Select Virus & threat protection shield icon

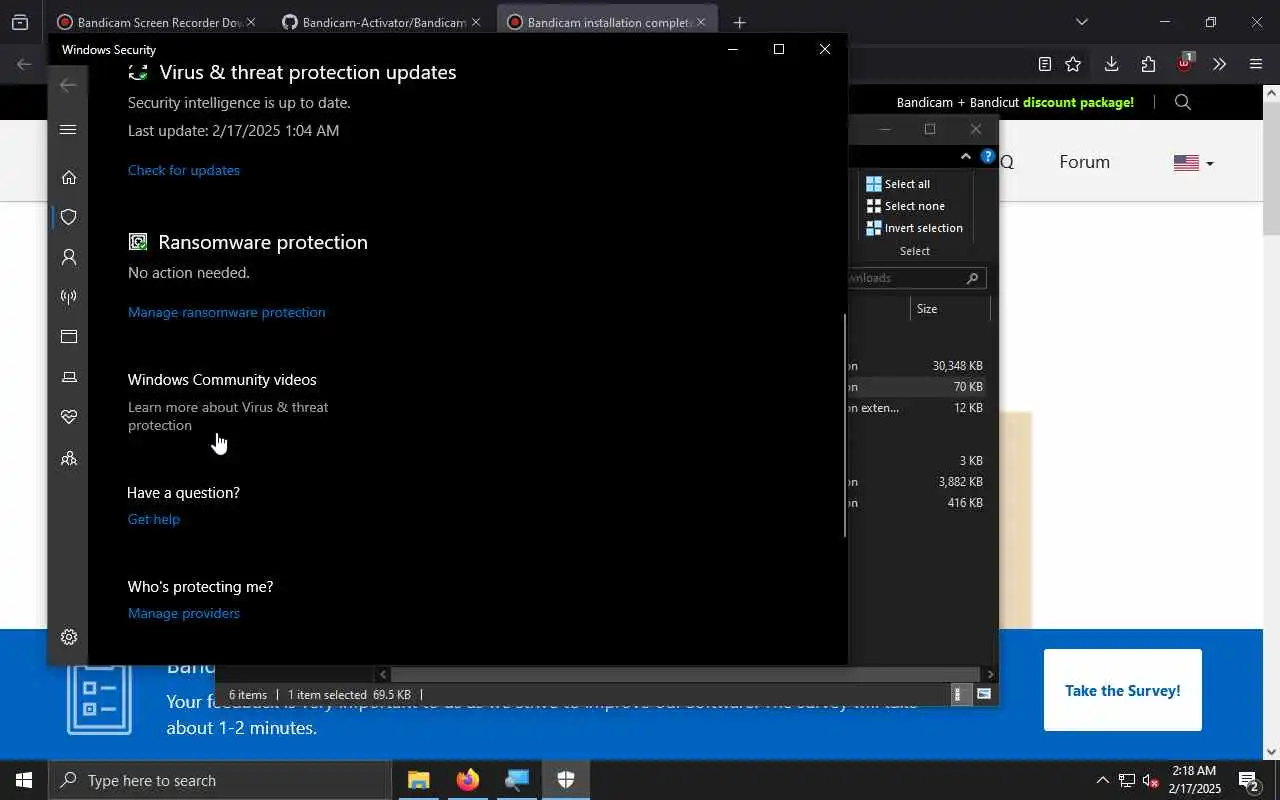[x=68, y=217]
